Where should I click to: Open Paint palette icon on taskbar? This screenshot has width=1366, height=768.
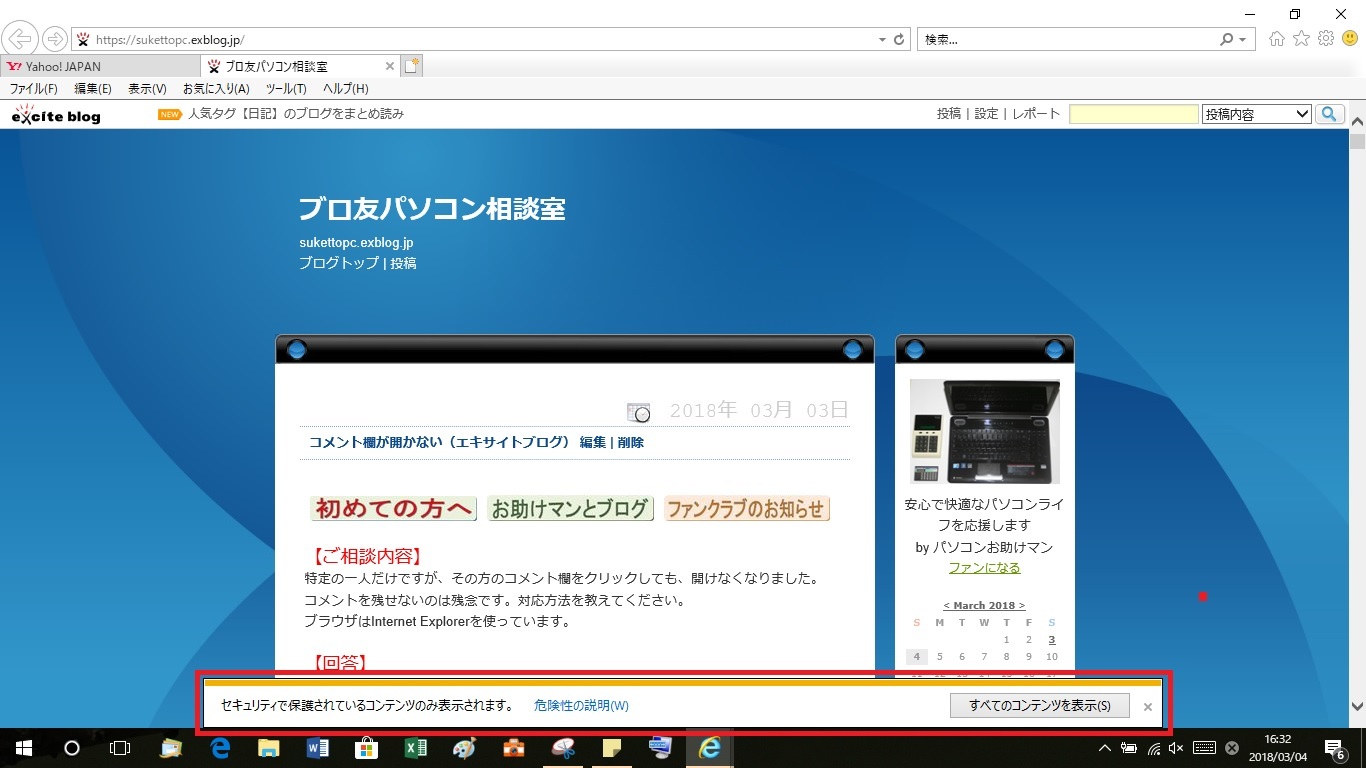point(465,748)
